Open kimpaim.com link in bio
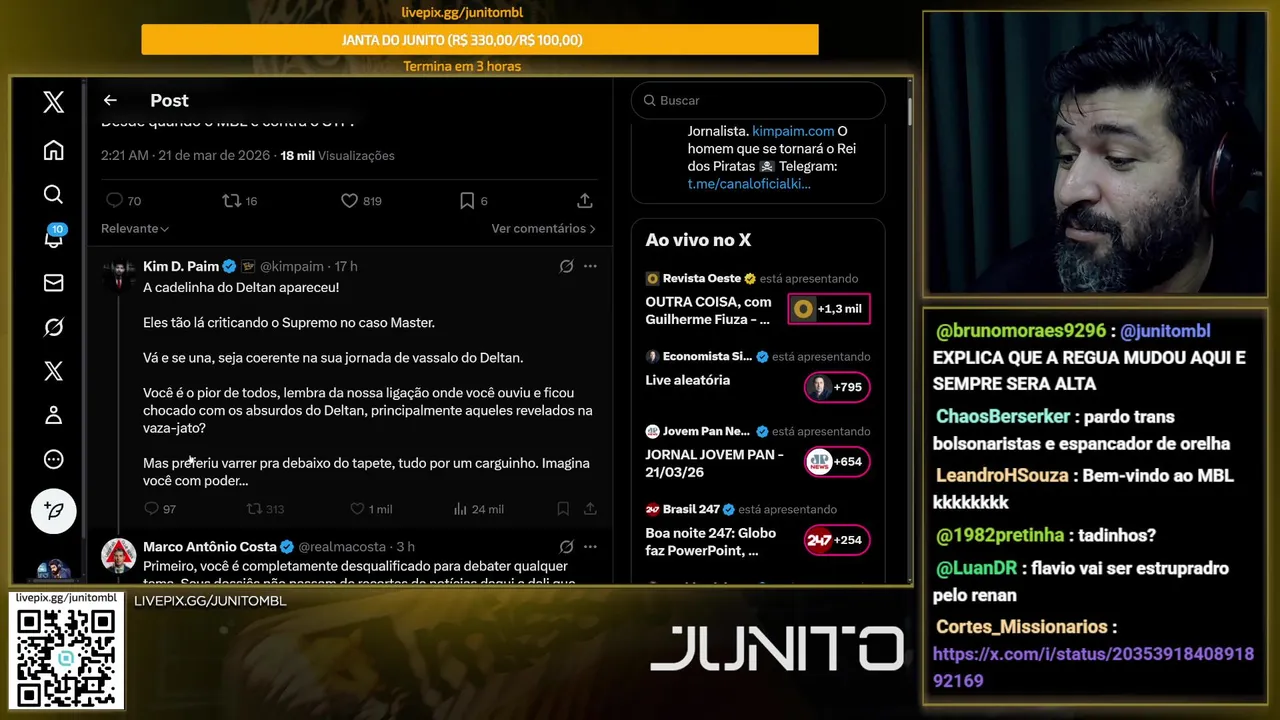This screenshot has width=1280, height=720. click(793, 131)
